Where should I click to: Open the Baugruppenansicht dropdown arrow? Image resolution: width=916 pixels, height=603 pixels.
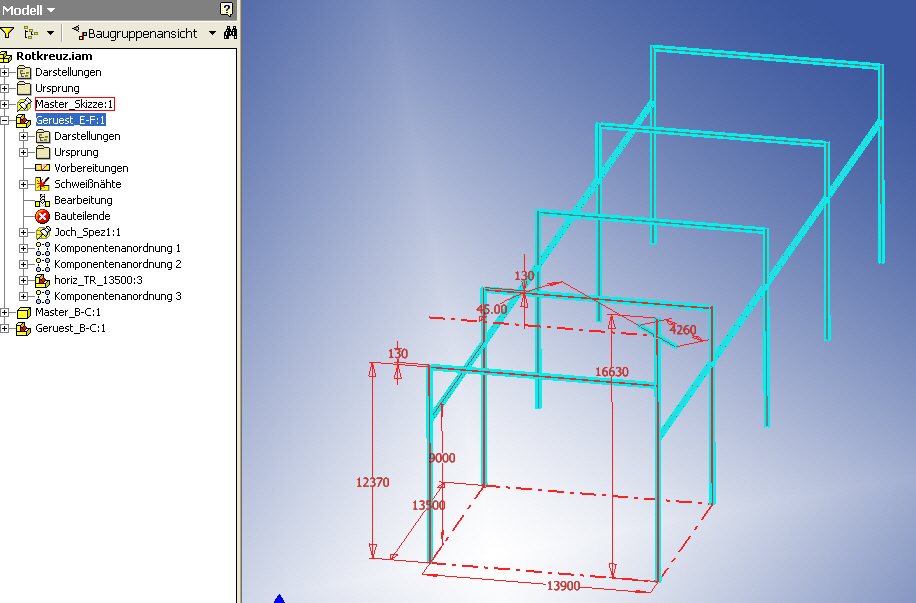click(x=212, y=33)
